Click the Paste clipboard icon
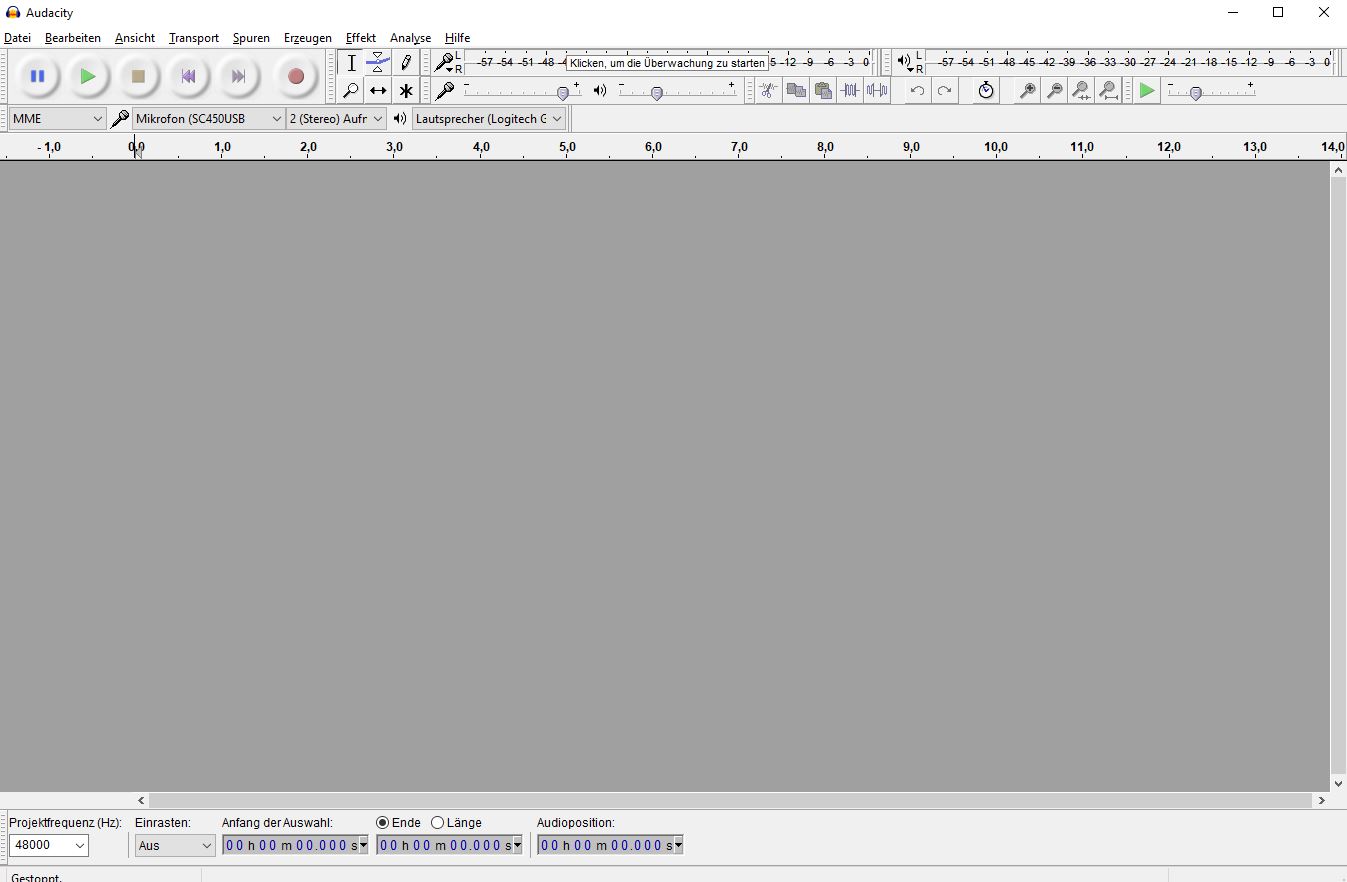Viewport: 1347px width, 882px height. pos(823,91)
